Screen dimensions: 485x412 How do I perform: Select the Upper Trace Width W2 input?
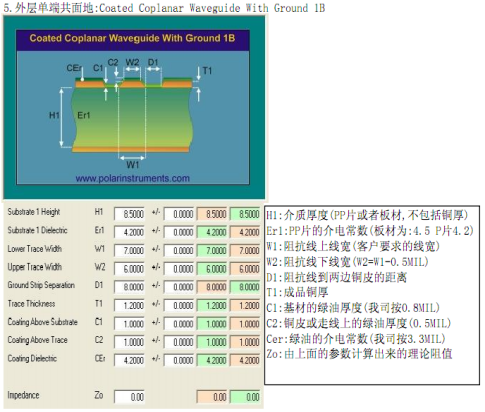[x=129, y=269]
